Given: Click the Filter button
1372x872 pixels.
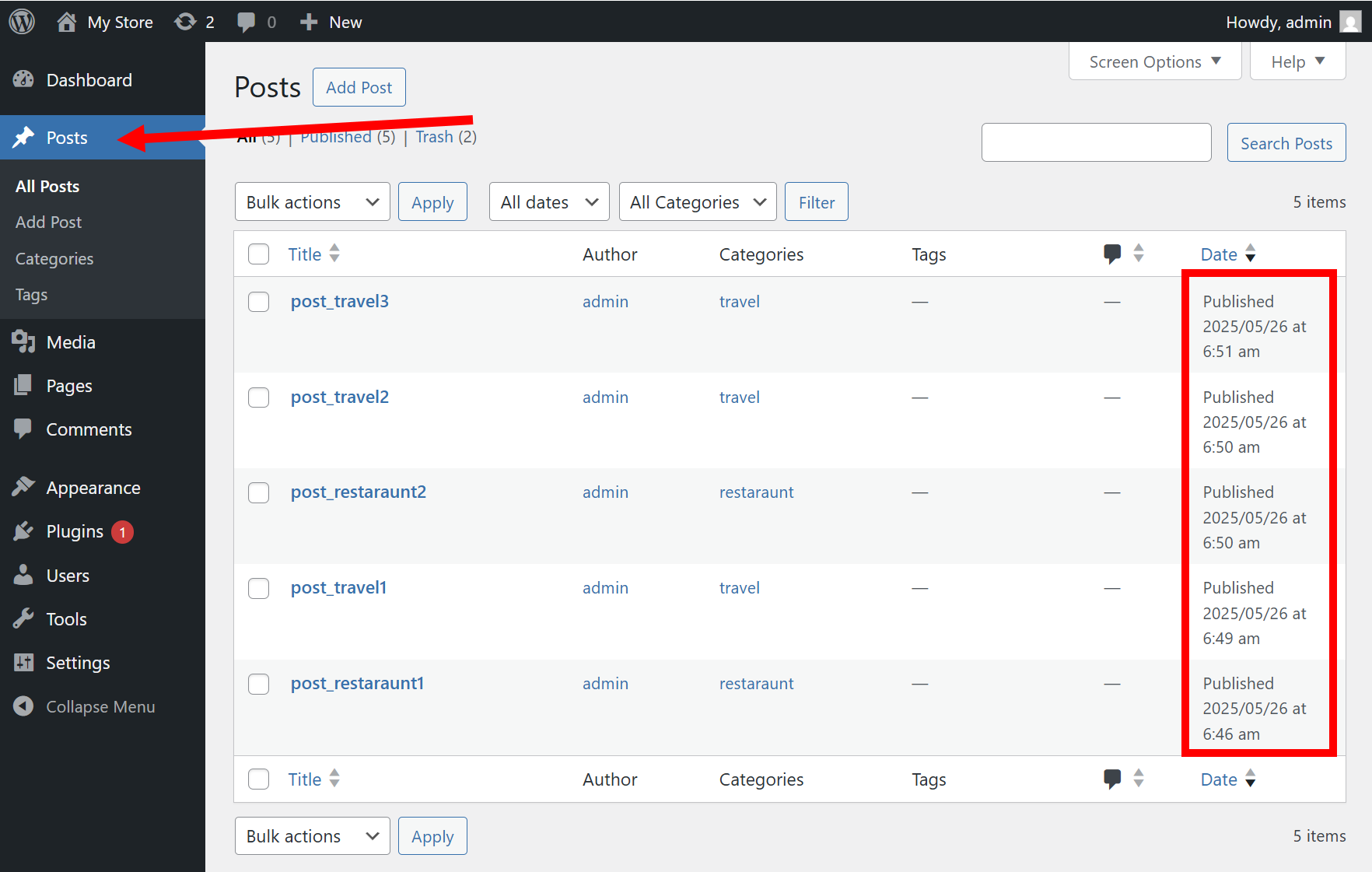Looking at the screenshot, I should (x=816, y=202).
